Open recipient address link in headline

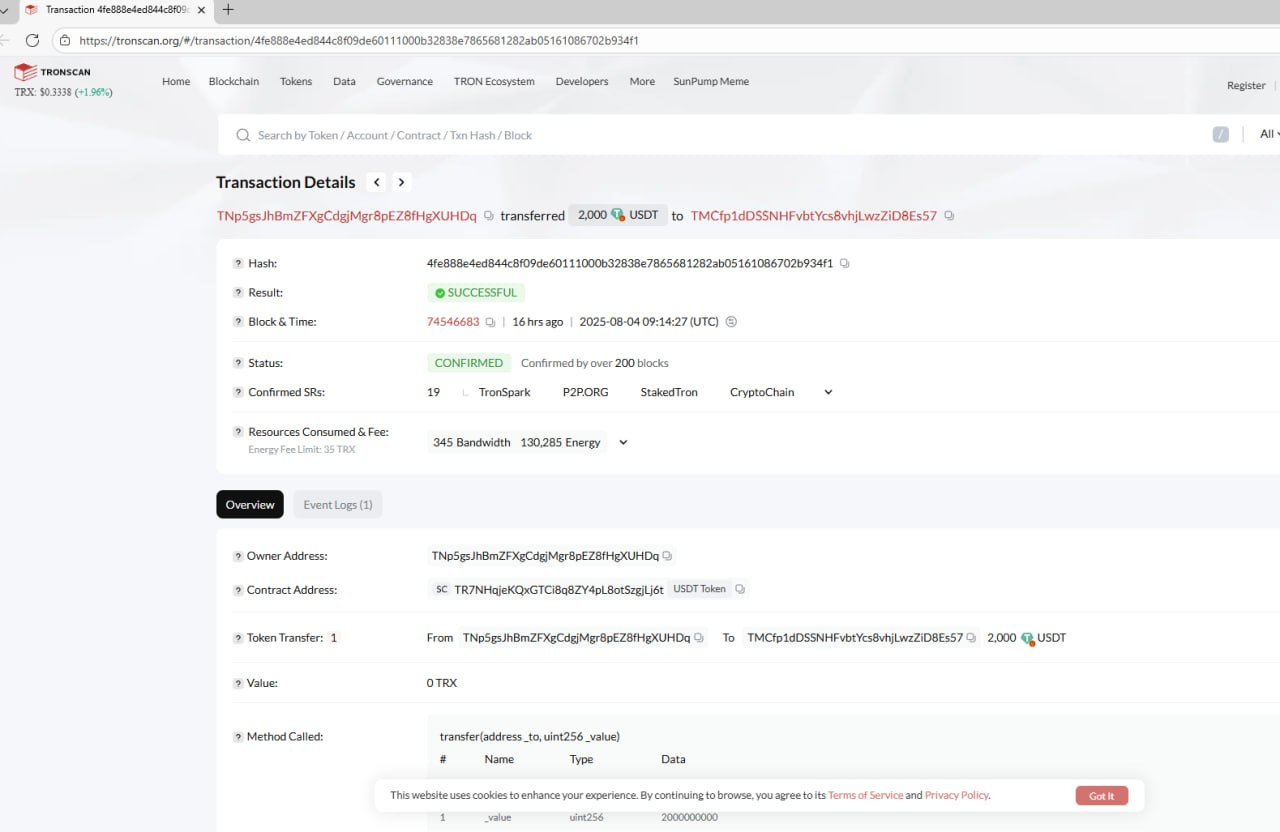(814, 216)
